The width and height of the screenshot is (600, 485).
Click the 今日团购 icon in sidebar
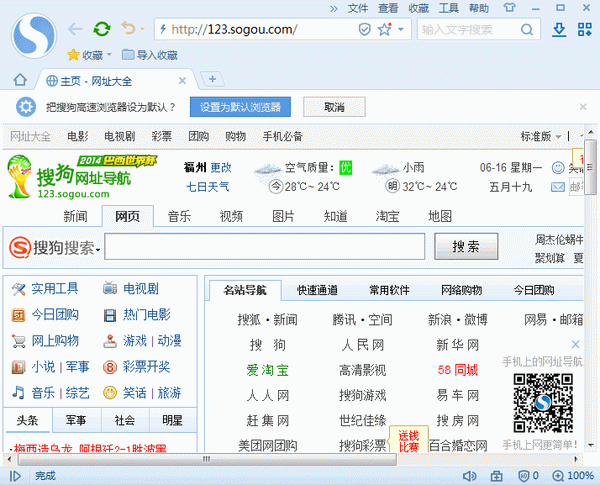(x=18, y=315)
